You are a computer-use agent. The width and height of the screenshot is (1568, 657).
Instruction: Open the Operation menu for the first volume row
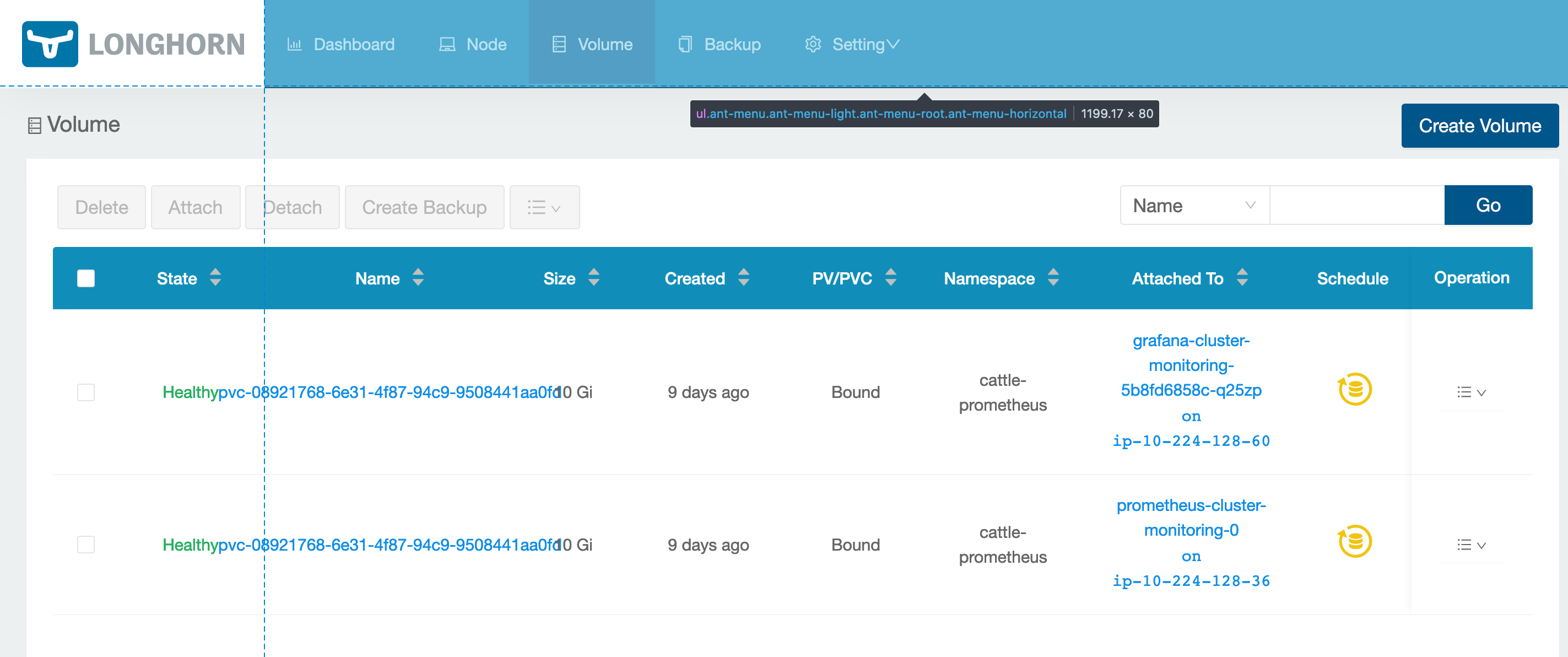pos(1471,392)
